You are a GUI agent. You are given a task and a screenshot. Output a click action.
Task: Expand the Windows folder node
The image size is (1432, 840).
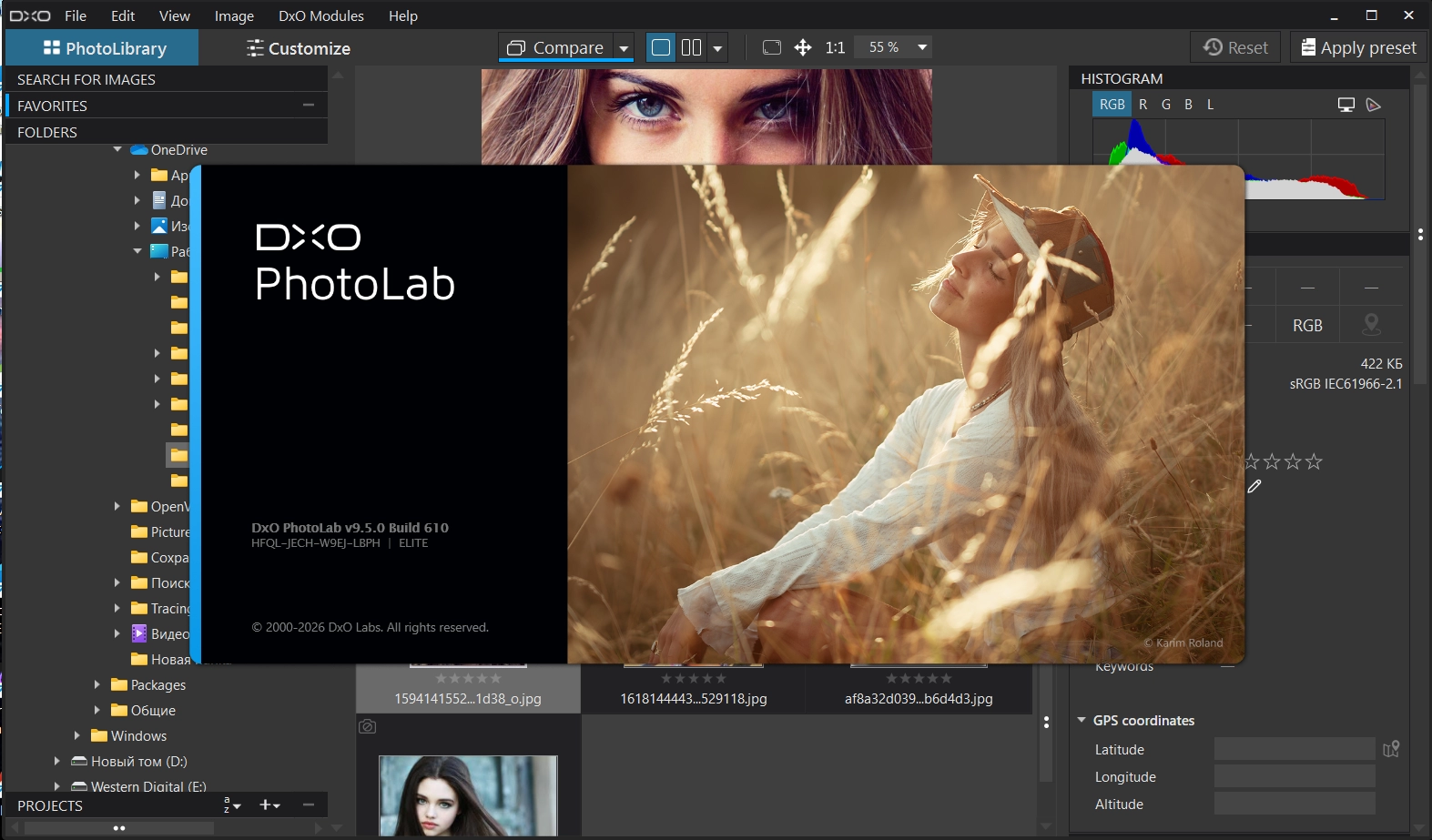pos(77,735)
